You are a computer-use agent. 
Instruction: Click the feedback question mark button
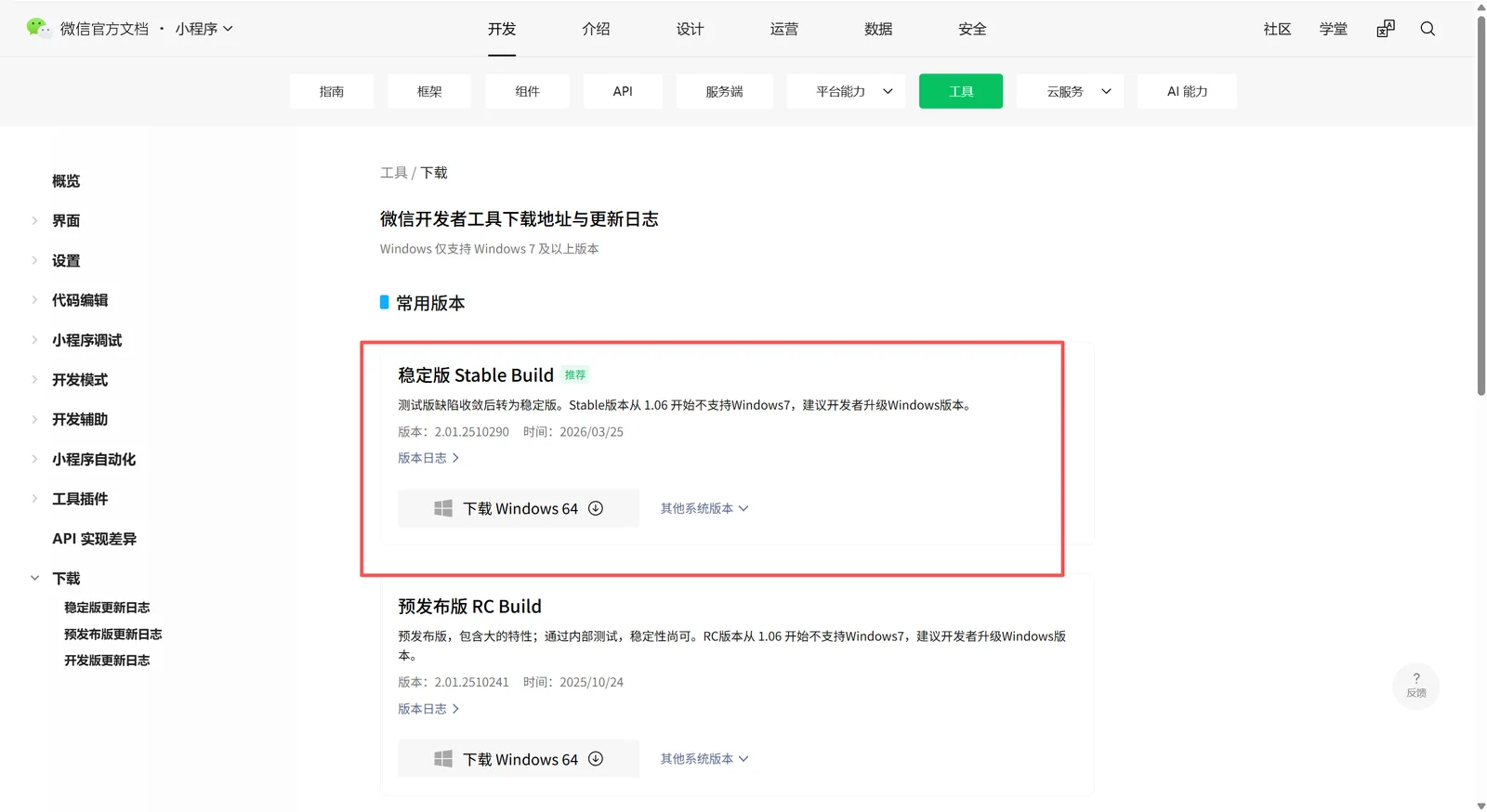pyautogui.click(x=1416, y=686)
